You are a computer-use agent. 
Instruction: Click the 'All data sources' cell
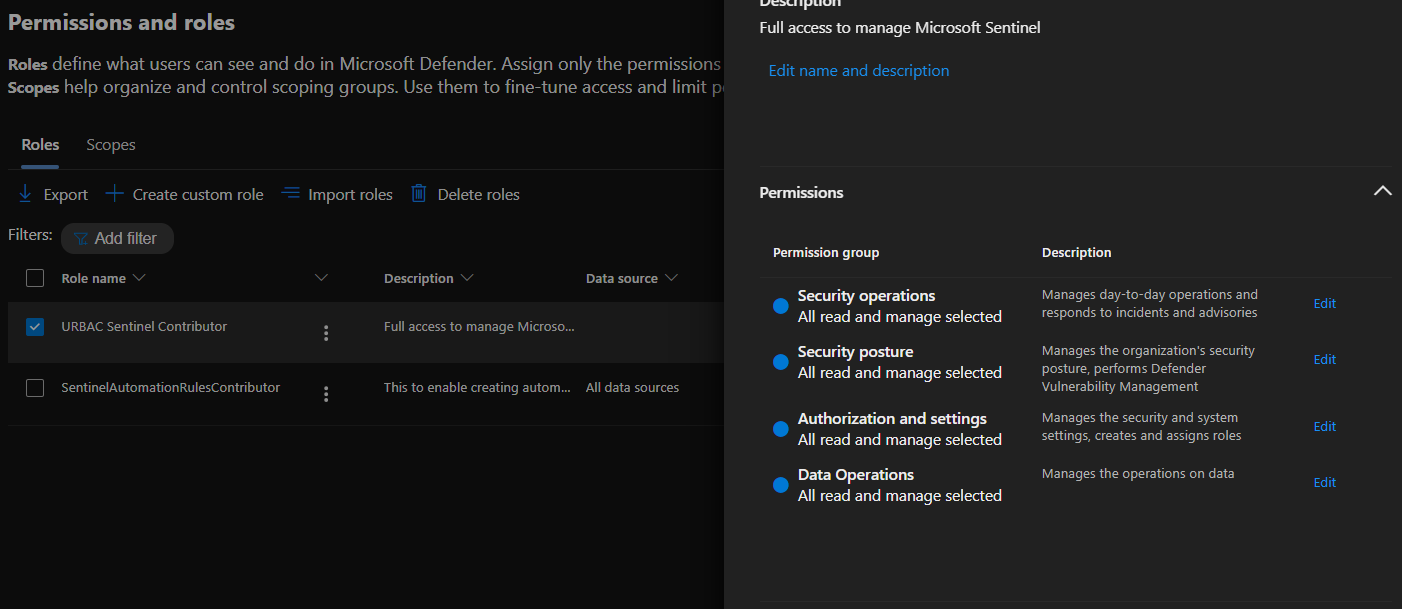pos(632,387)
